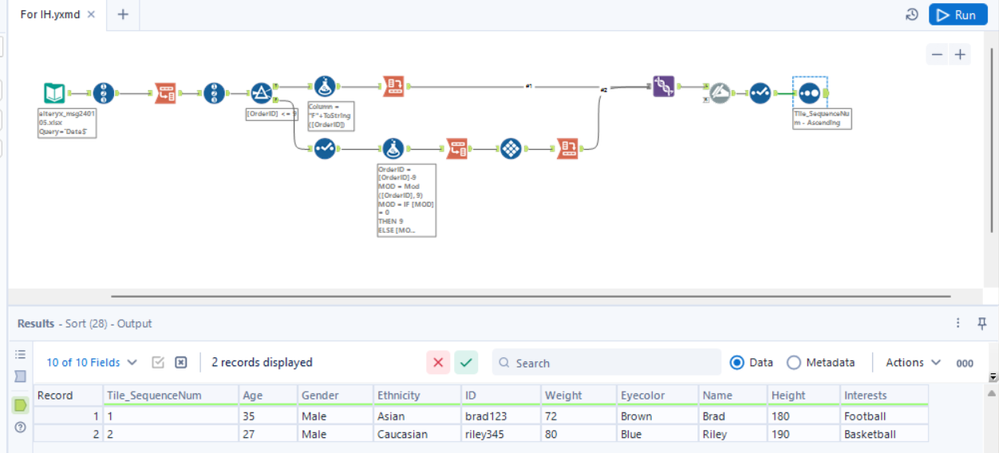
Task: Click the upper Formula tool with Column expression
Action: coord(325,86)
